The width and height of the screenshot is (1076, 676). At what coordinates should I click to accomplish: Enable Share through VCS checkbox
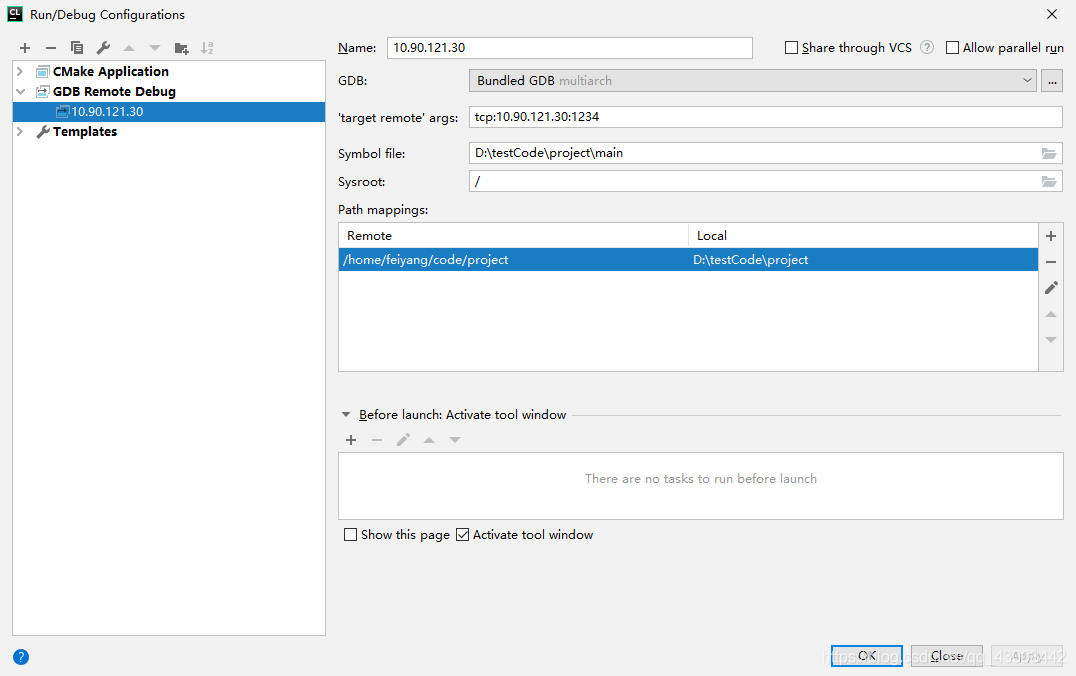791,47
